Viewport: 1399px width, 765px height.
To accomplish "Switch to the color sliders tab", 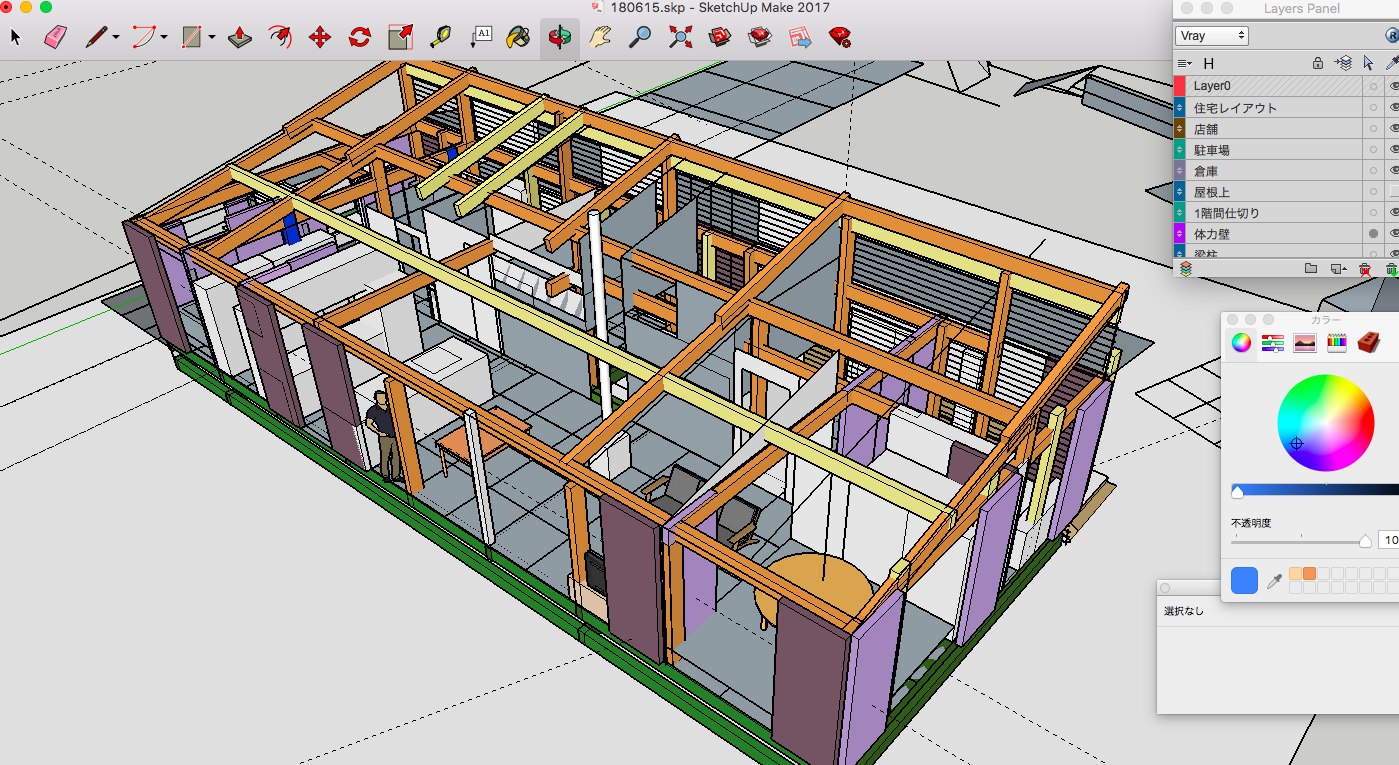I will point(1272,343).
